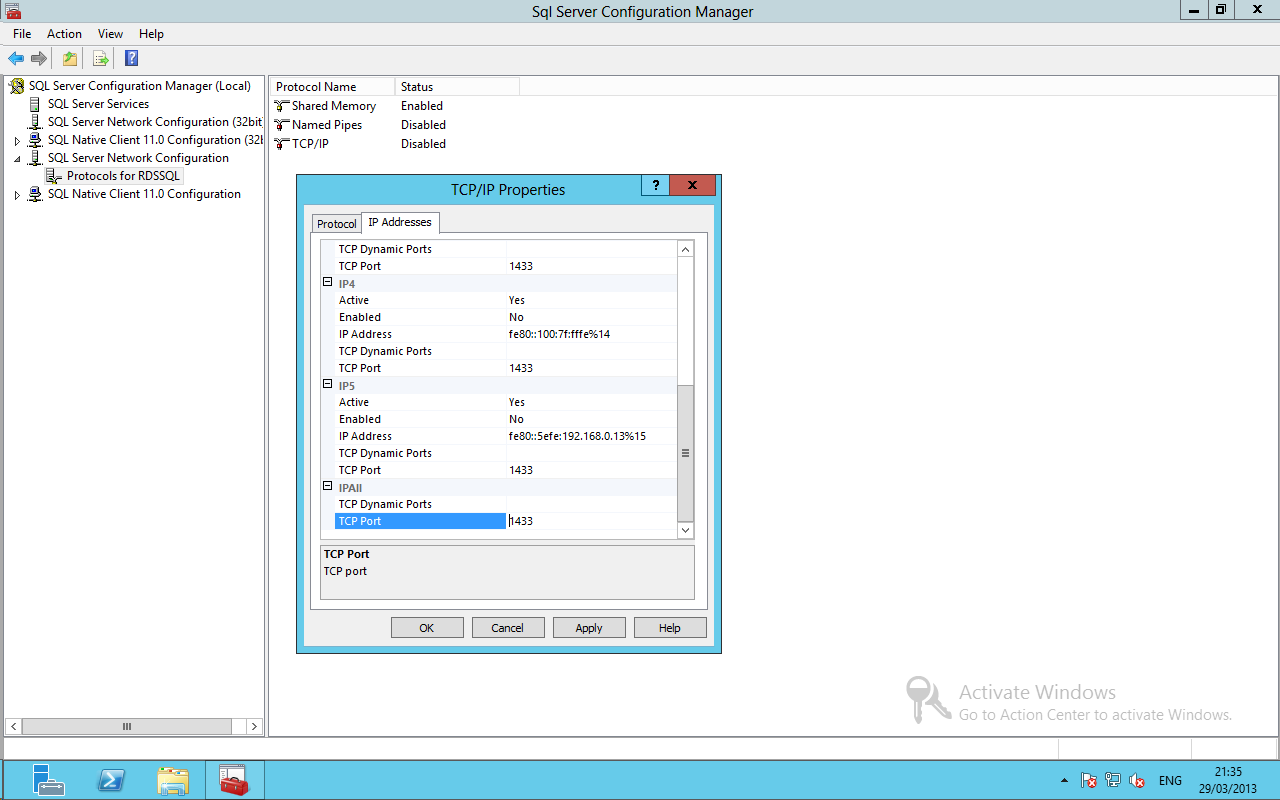Click the Named Pipes protocol icon

point(281,125)
